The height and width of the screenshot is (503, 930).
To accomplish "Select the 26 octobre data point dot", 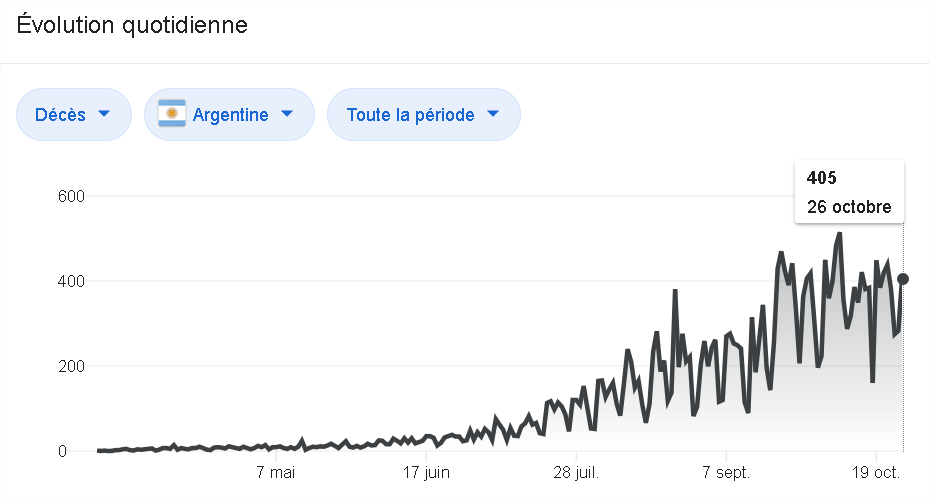I will point(903,279).
